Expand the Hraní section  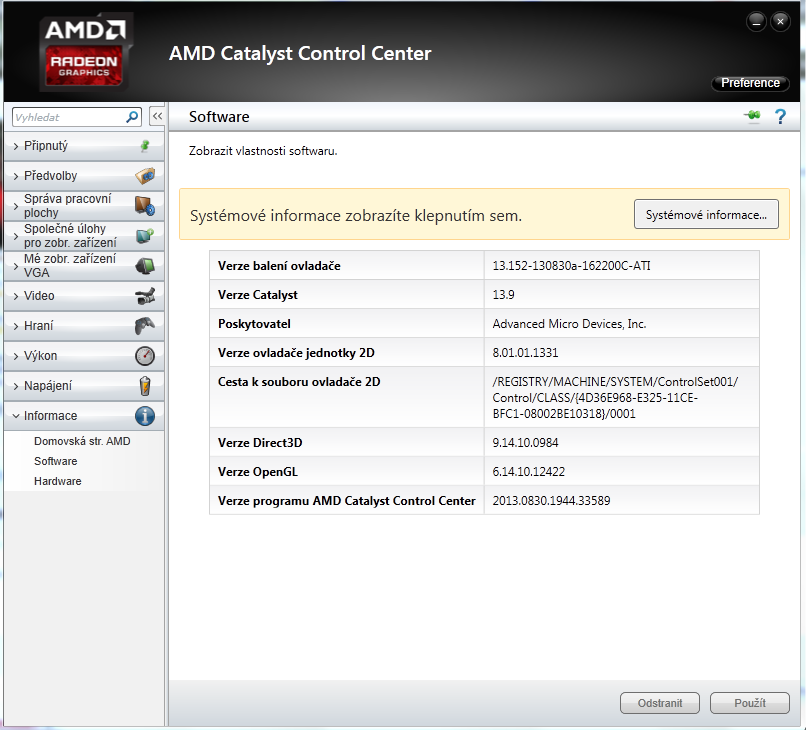coord(84,325)
